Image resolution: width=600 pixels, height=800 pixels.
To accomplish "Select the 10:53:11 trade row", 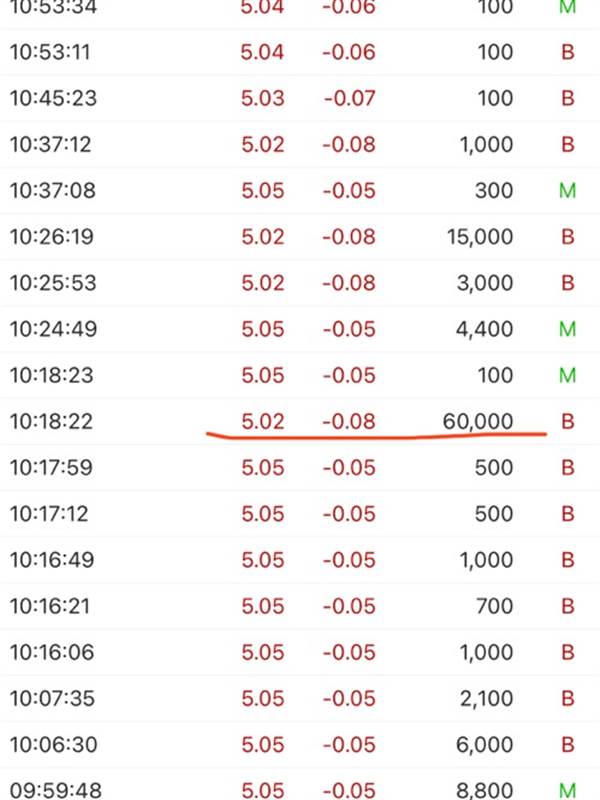I will (x=300, y=52).
